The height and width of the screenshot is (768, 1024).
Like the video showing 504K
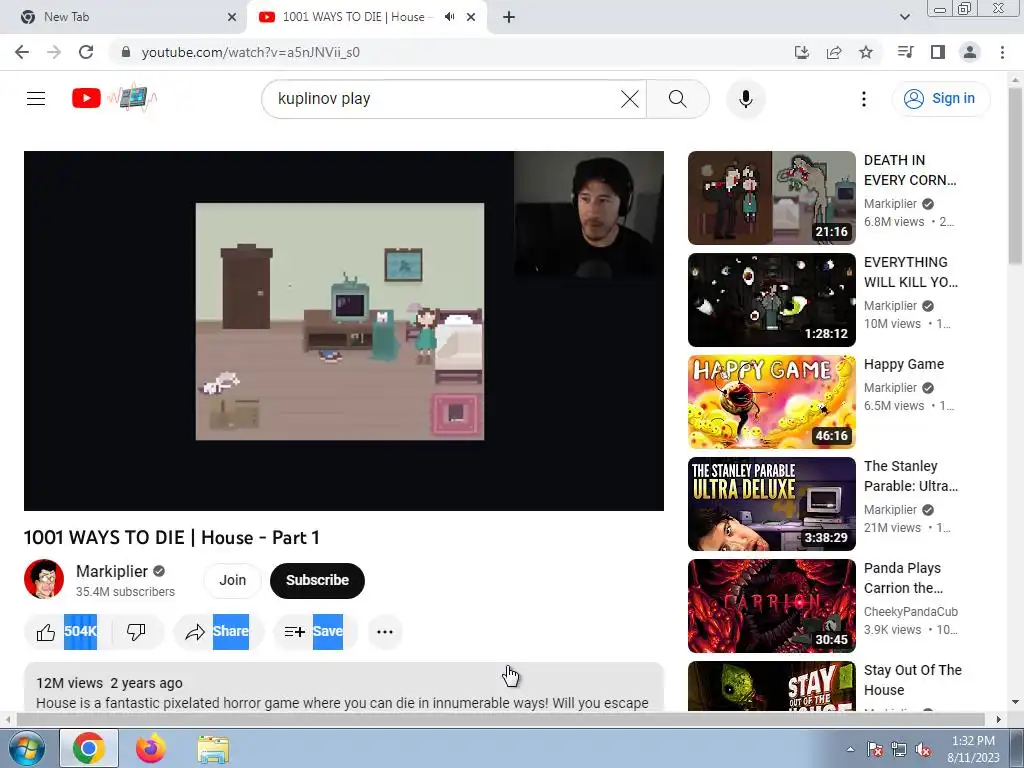[x=67, y=632]
